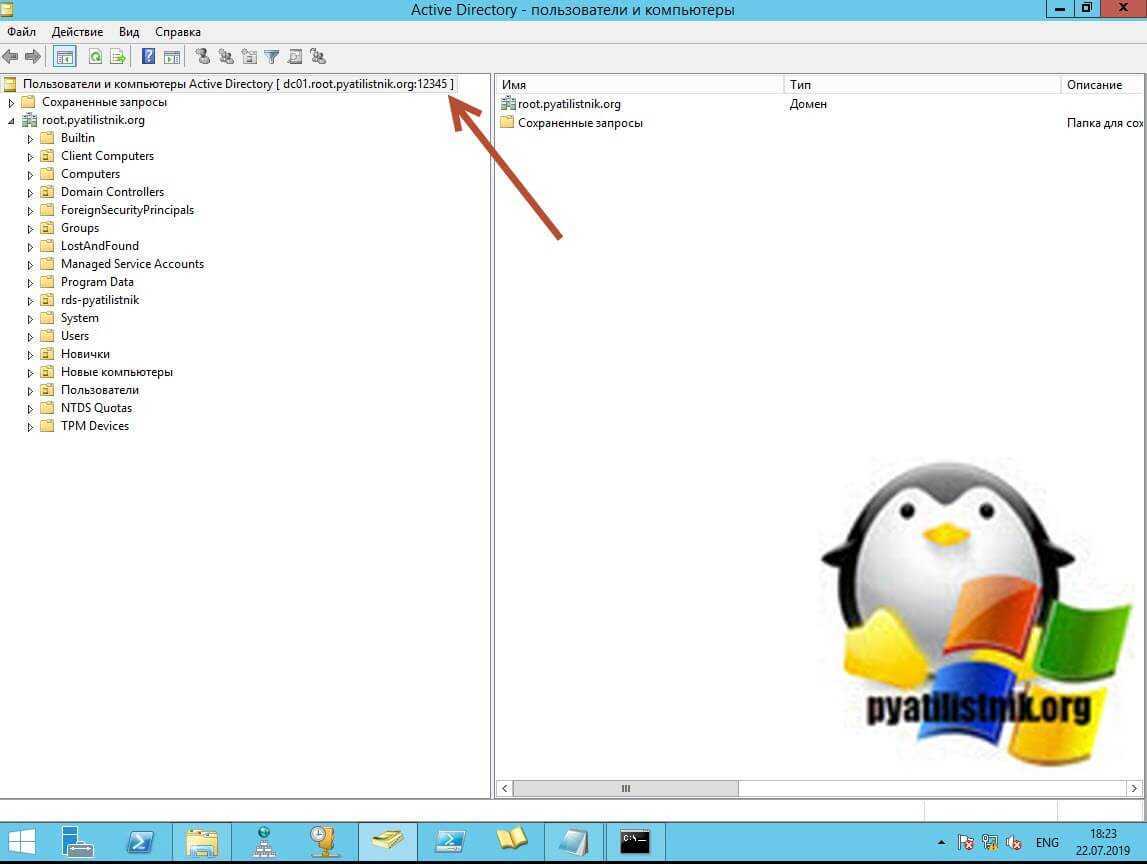Expand the Domain Controllers container
1147x864 pixels.
[30, 193]
